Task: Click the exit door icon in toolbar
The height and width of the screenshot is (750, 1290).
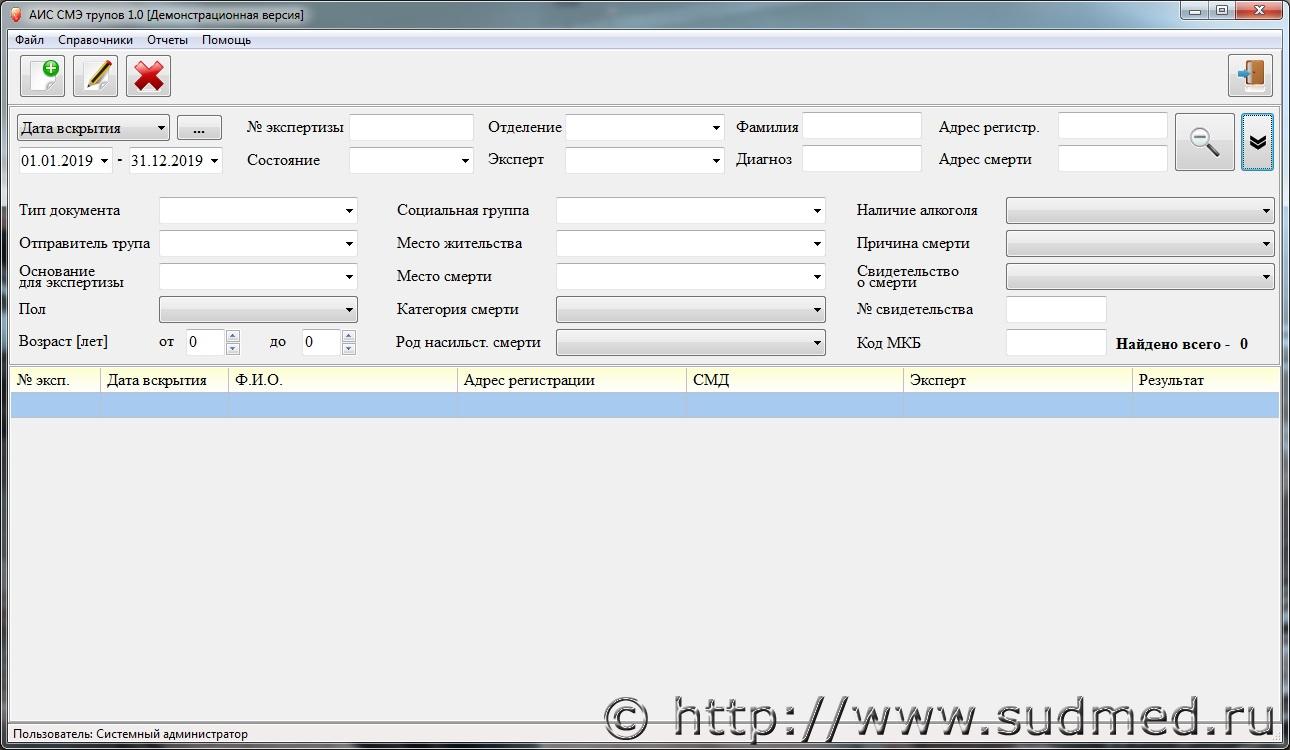Action: (x=1250, y=76)
